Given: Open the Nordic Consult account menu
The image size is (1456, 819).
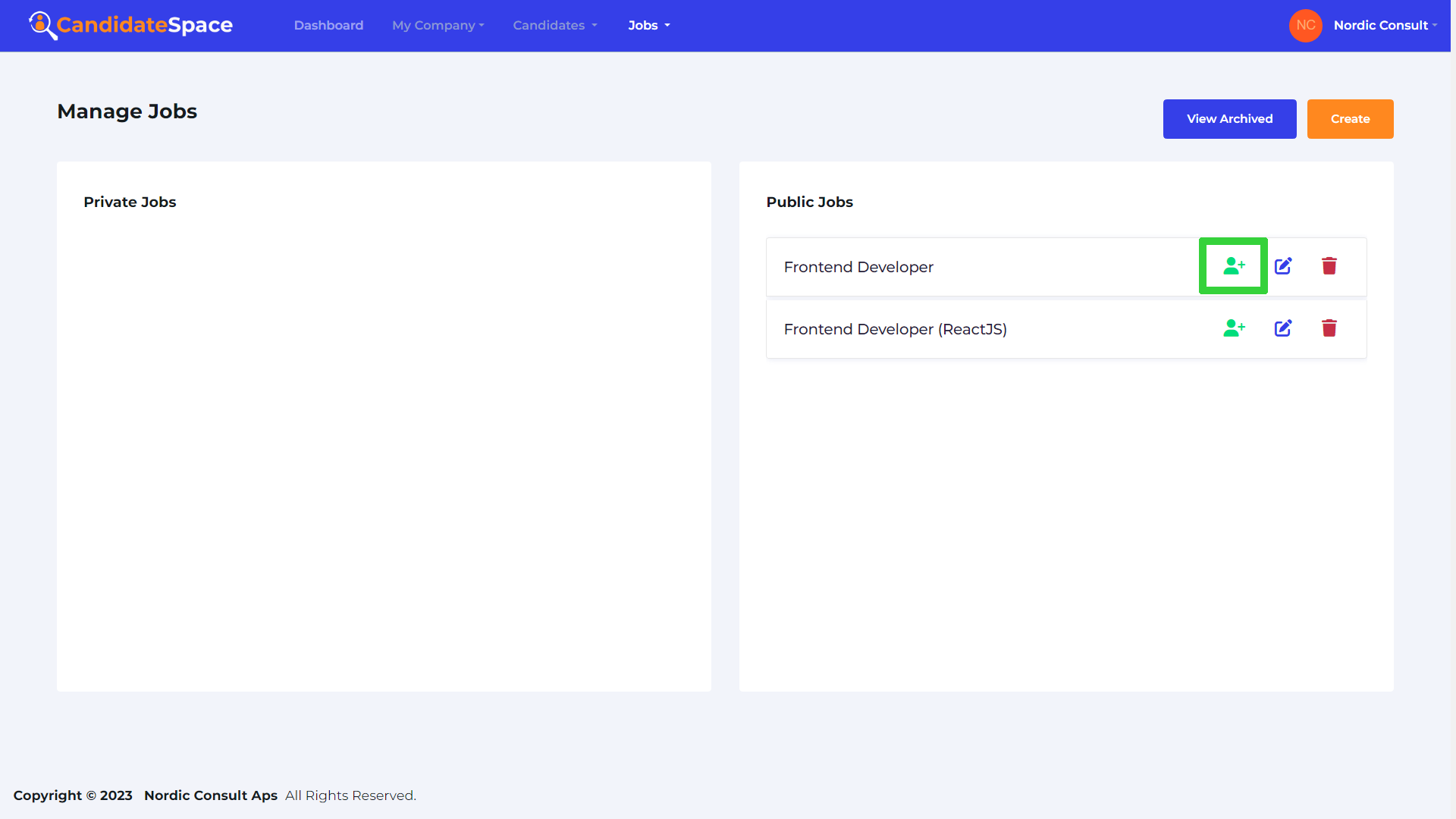Looking at the screenshot, I should (1383, 25).
